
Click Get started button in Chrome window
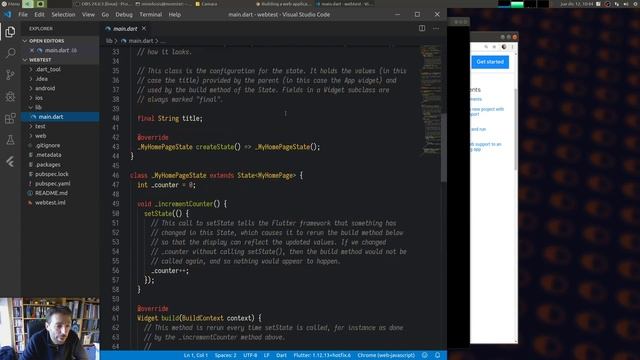490,62
